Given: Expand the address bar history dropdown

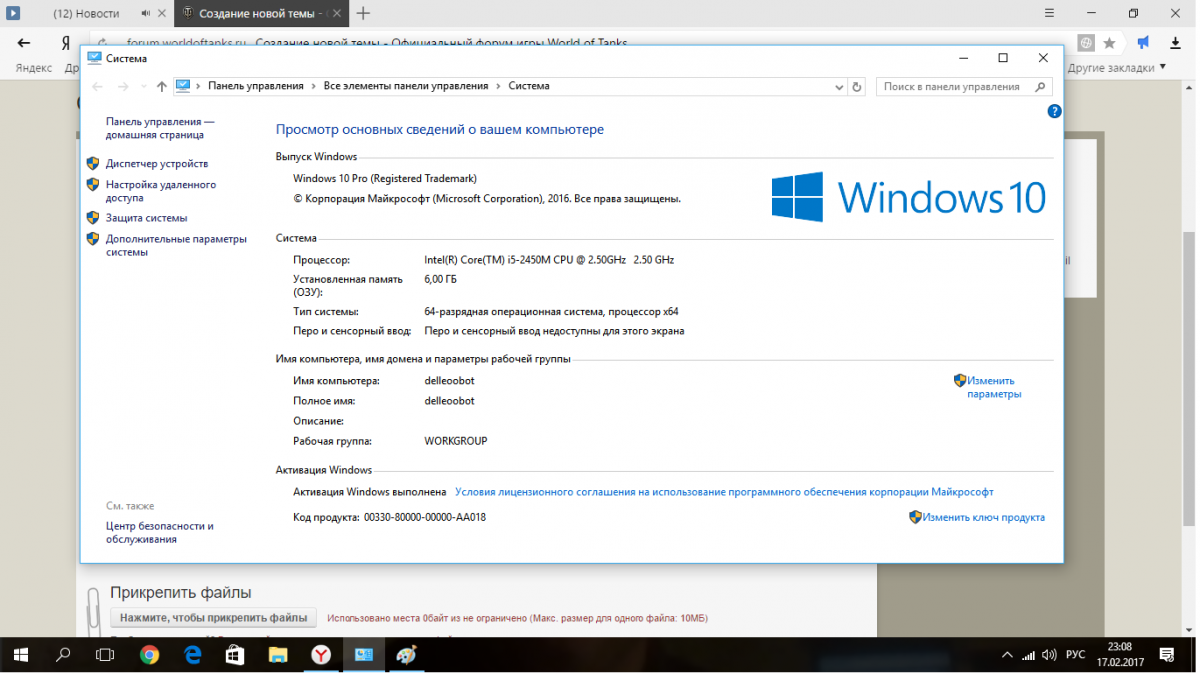Looking at the screenshot, I should tap(839, 87).
